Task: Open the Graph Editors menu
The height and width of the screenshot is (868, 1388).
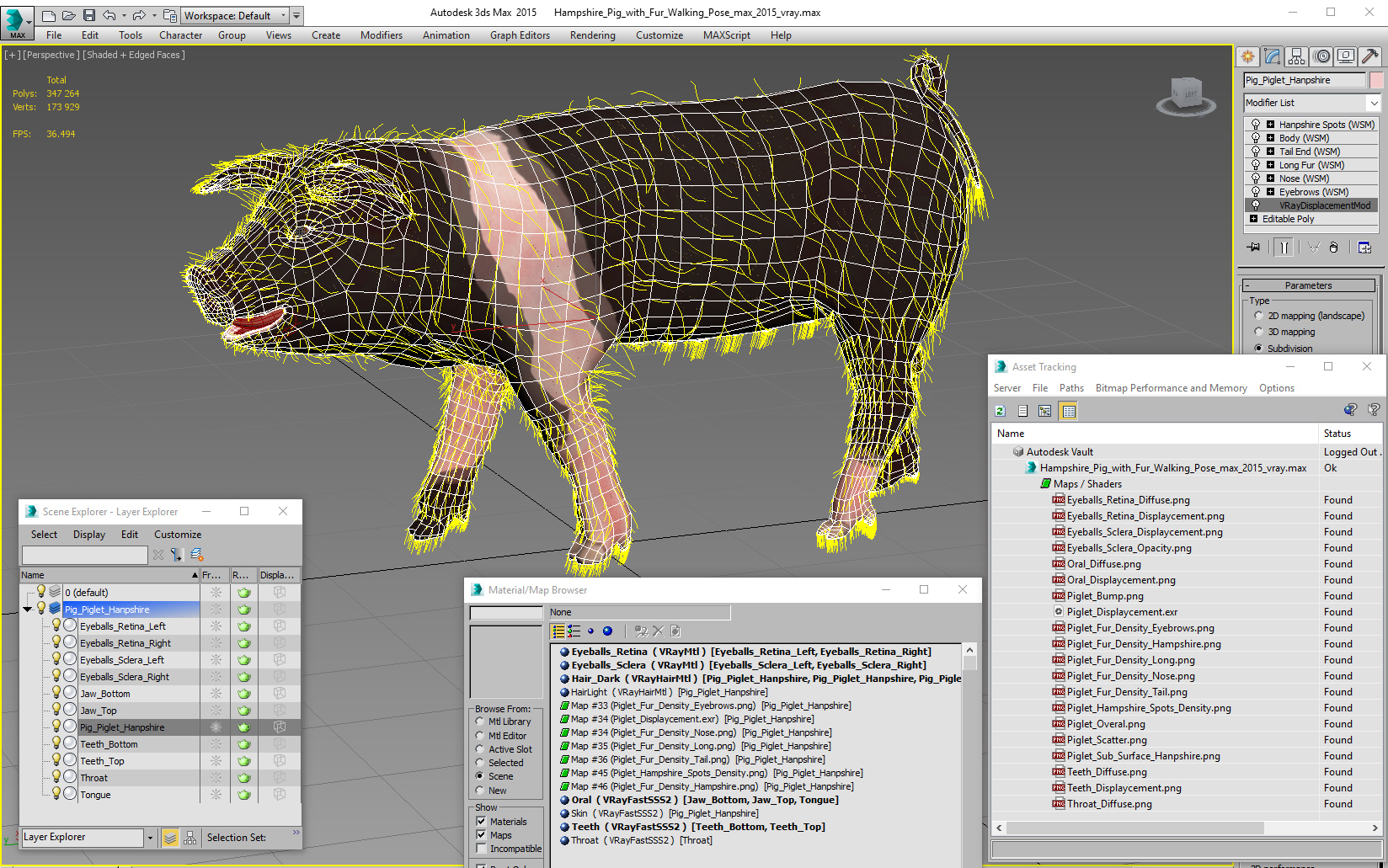Action: coord(520,35)
